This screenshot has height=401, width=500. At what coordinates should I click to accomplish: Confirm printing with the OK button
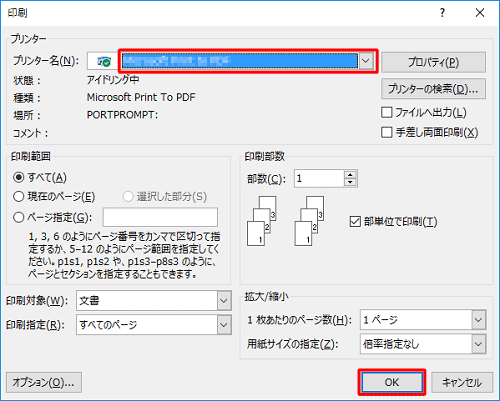392,382
